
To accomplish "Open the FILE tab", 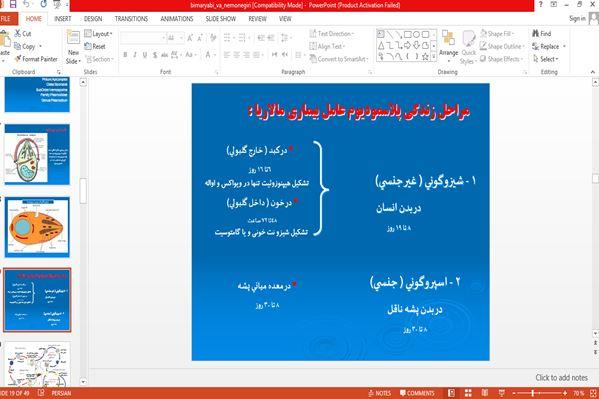I will pyautogui.click(x=6, y=19).
